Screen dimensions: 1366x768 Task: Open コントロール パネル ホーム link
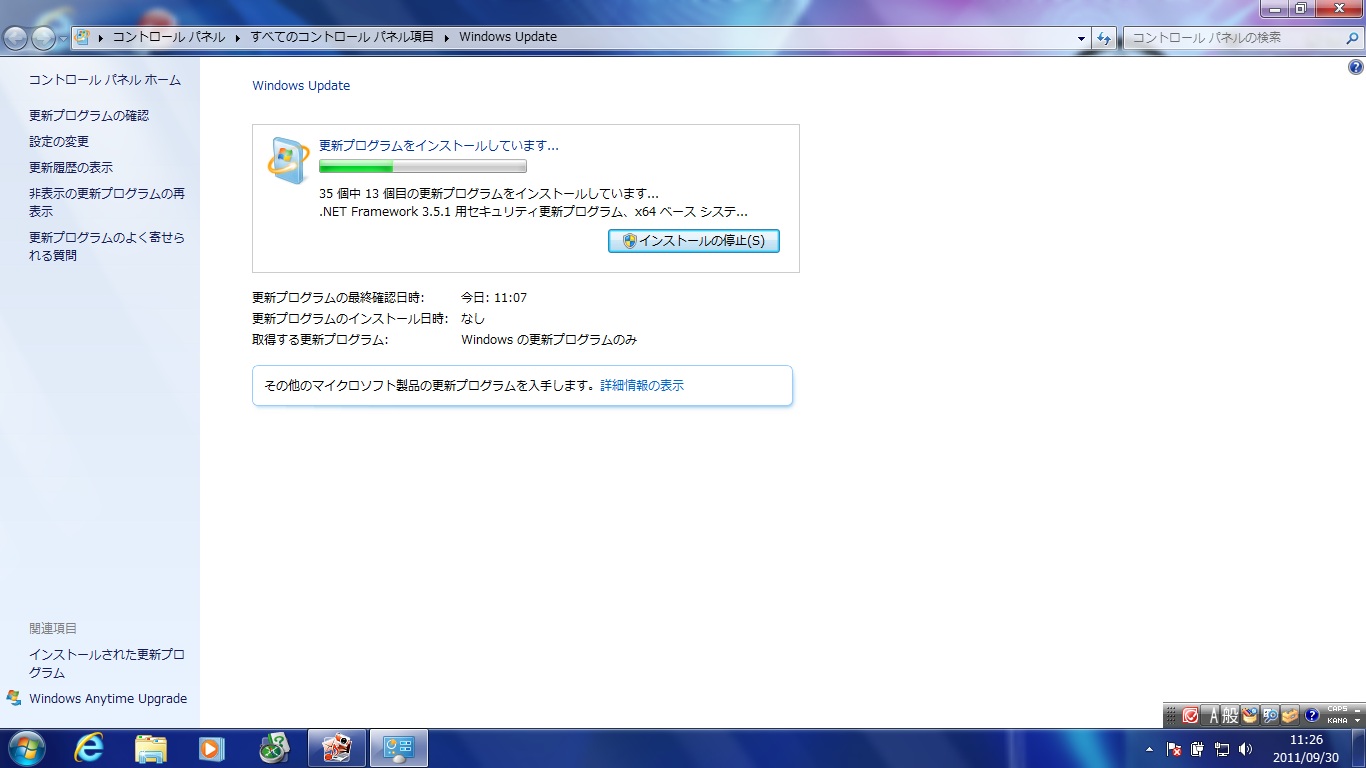pyautogui.click(x=105, y=80)
